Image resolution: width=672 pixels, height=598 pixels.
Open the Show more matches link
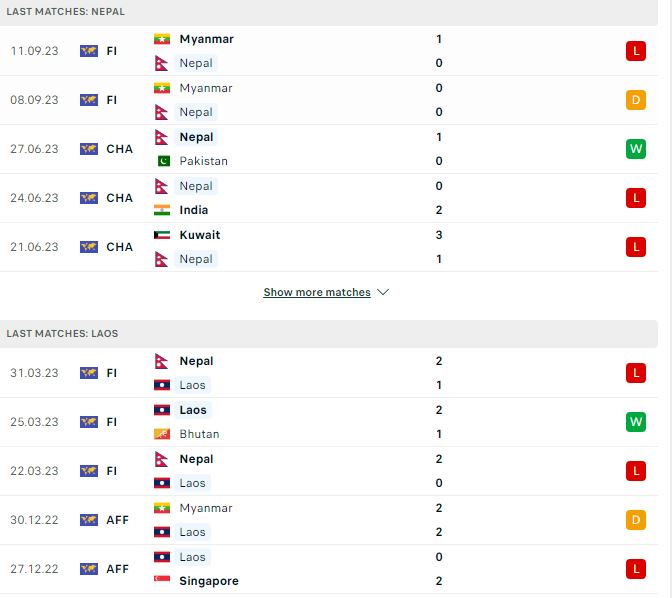[317, 292]
